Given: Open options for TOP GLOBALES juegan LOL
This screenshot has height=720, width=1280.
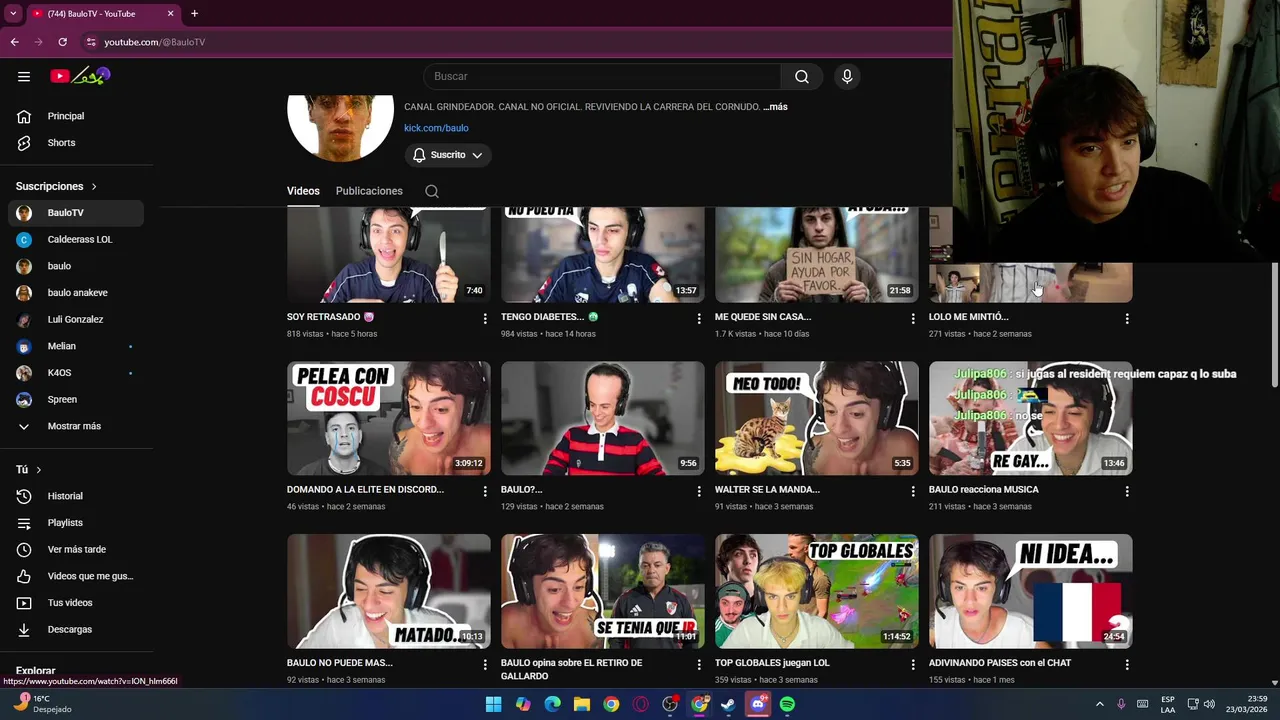Looking at the screenshot, I should [912, 664].
